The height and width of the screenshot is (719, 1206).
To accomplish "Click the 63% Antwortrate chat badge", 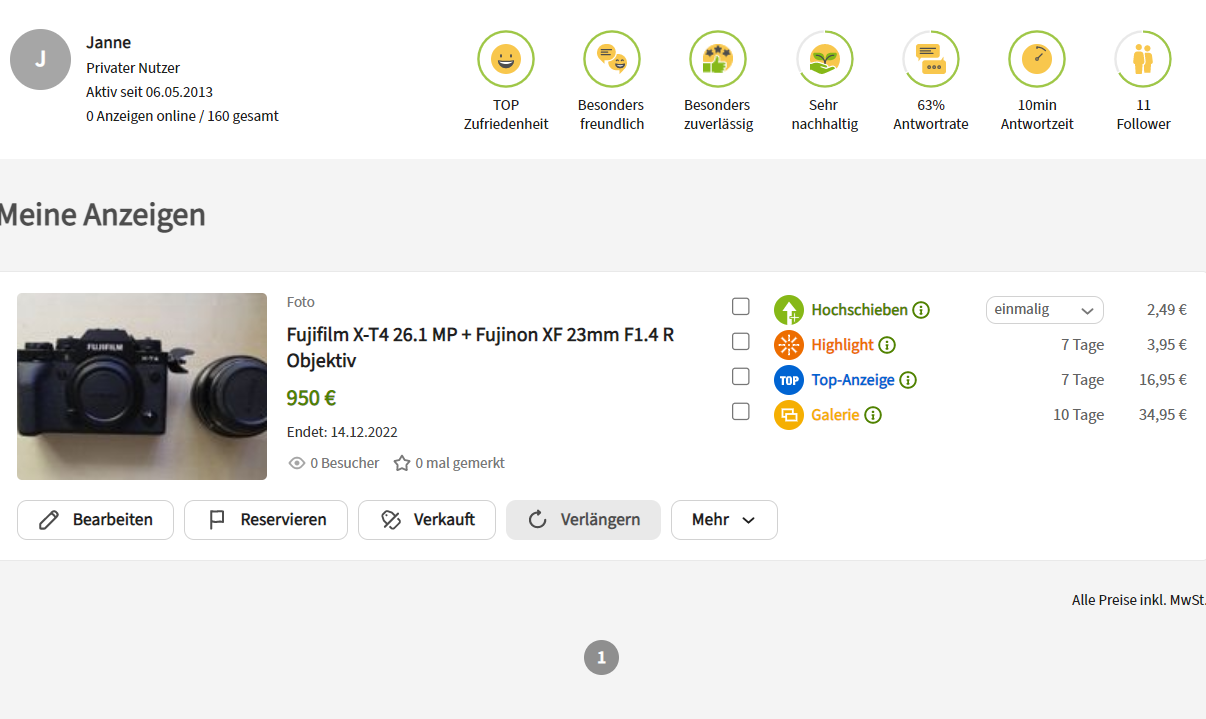I will click(x=930, y=60).
